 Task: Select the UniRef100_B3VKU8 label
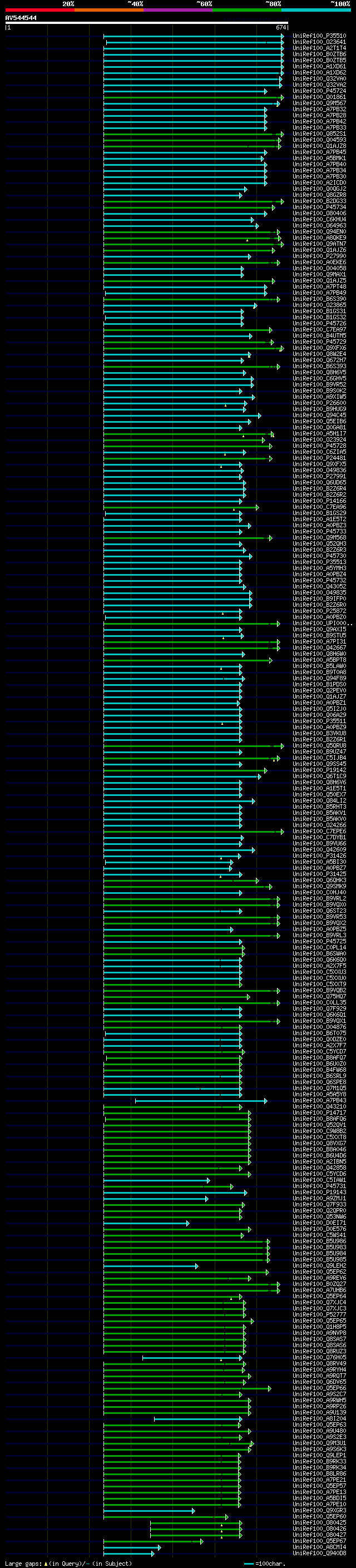point(319,734)
